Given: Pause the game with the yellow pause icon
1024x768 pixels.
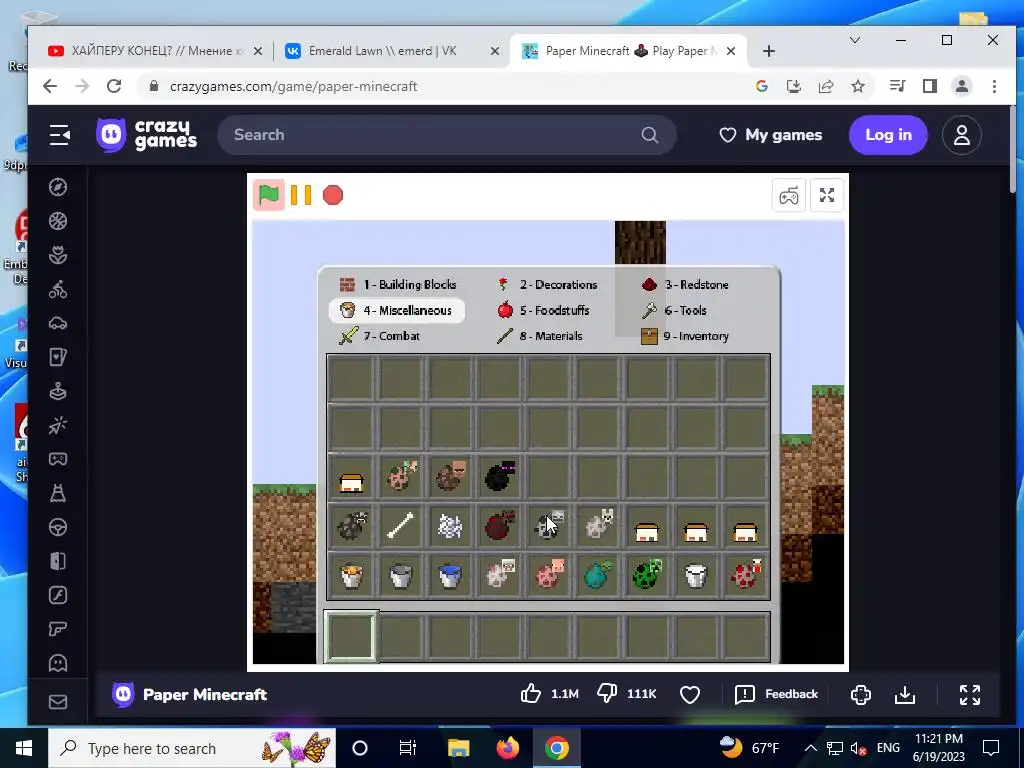Looking at the screenshot, I should point(300,195).
